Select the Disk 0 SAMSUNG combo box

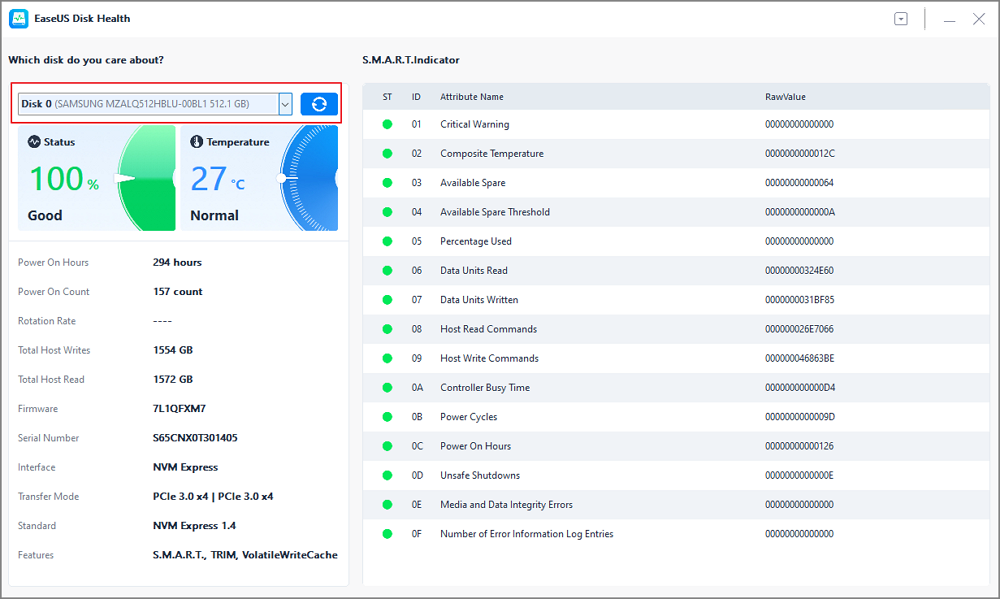click(x=148, y=104)
